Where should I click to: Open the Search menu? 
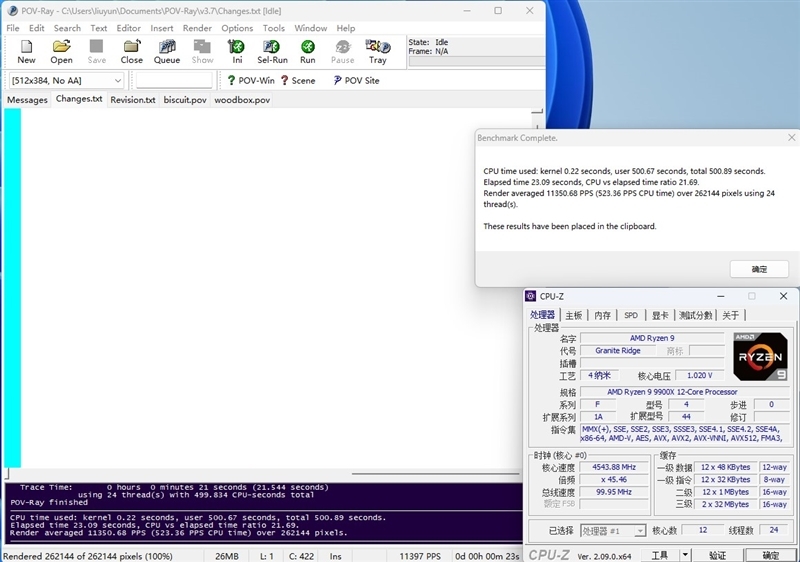point(67,28)
